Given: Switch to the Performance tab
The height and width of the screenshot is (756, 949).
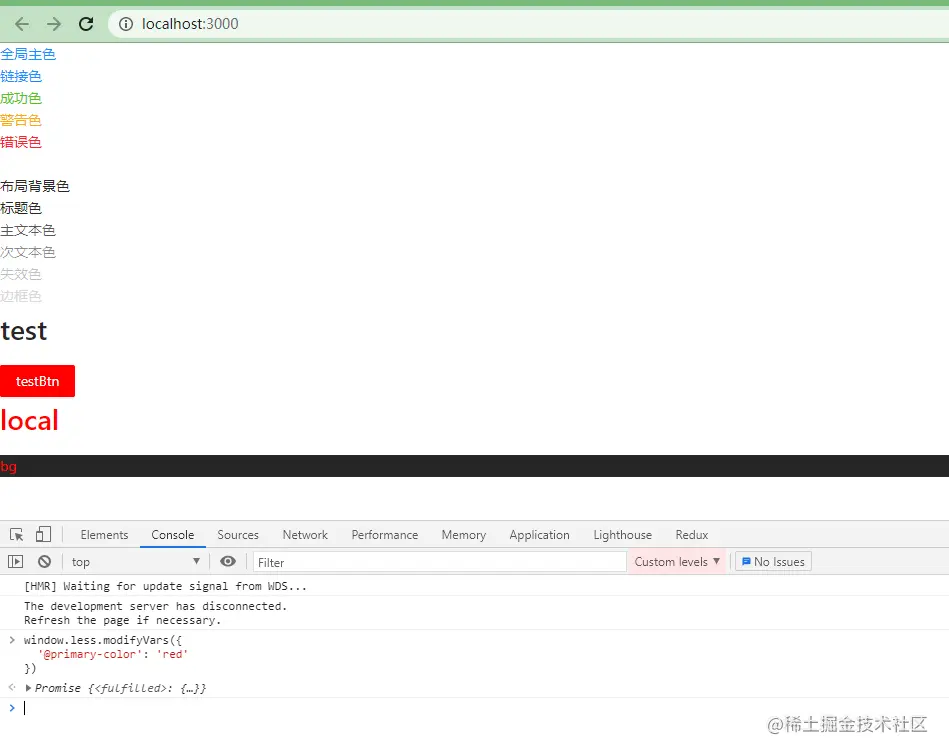Looking at the screenshot, I should (384, 535).
